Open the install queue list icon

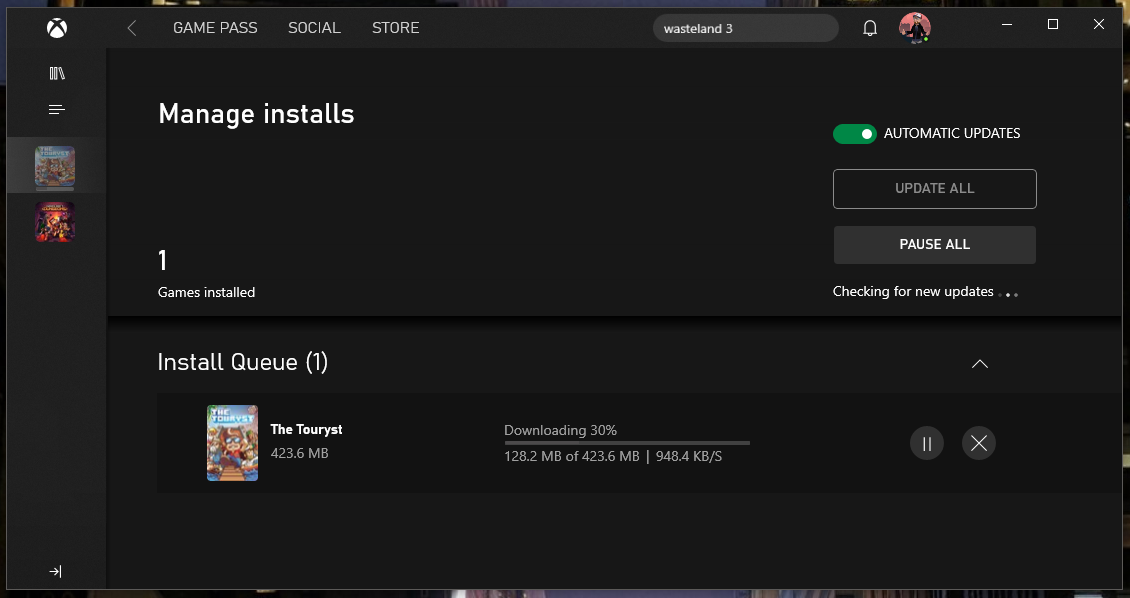[x=57, y=110]
